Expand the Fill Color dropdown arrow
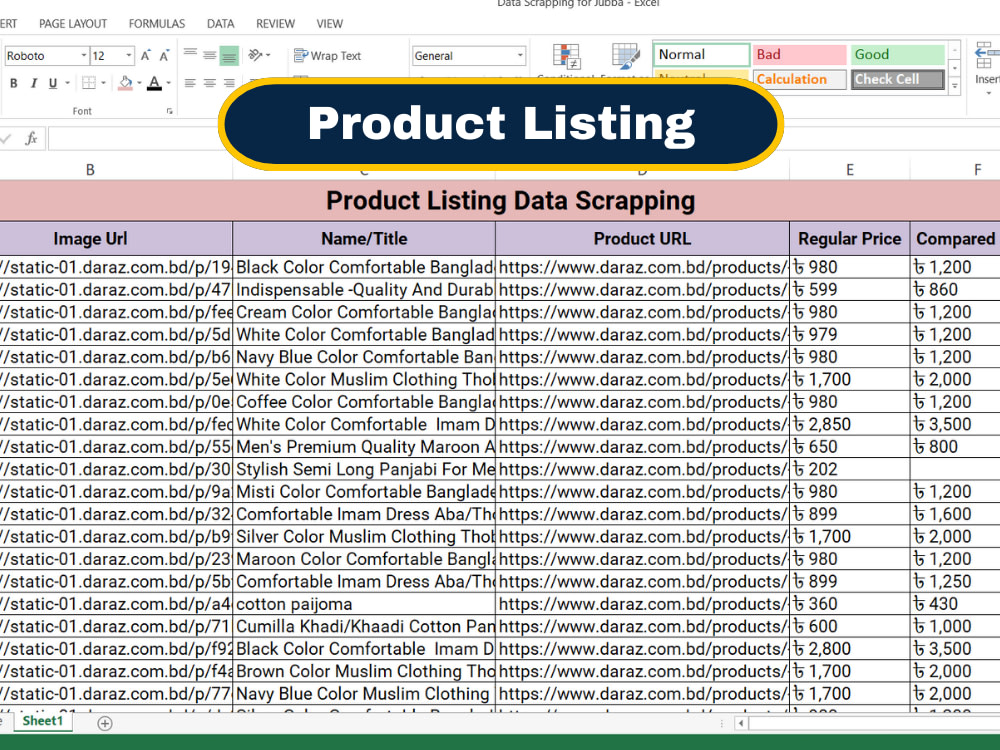Image resolution: width=1000 pixels, height=750 pixels. (139, 83)
